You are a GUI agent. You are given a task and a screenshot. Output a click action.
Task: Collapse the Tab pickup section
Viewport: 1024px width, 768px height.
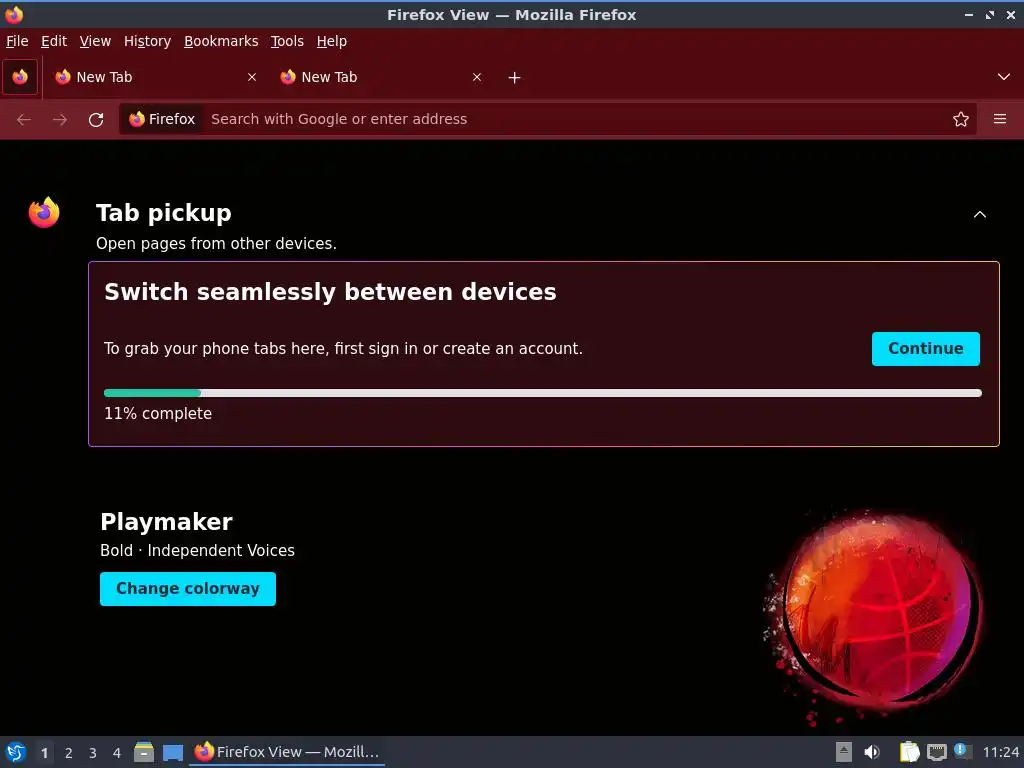tap(980, 214)
